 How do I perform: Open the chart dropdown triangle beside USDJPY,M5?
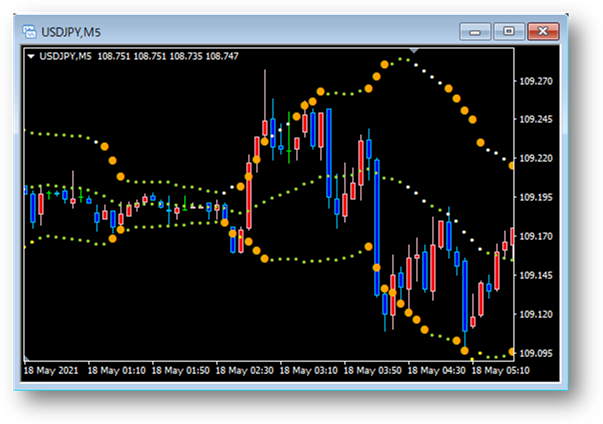pyautogui.click(x=31, y=57)
